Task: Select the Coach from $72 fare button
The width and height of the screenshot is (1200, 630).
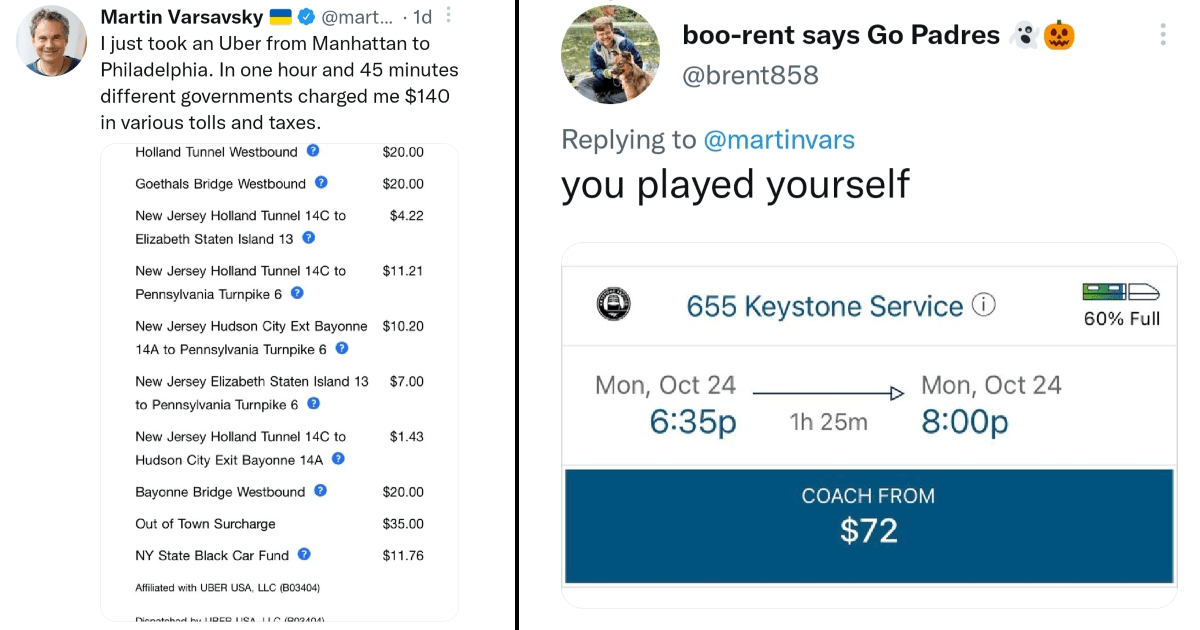Action: (869, 526)
